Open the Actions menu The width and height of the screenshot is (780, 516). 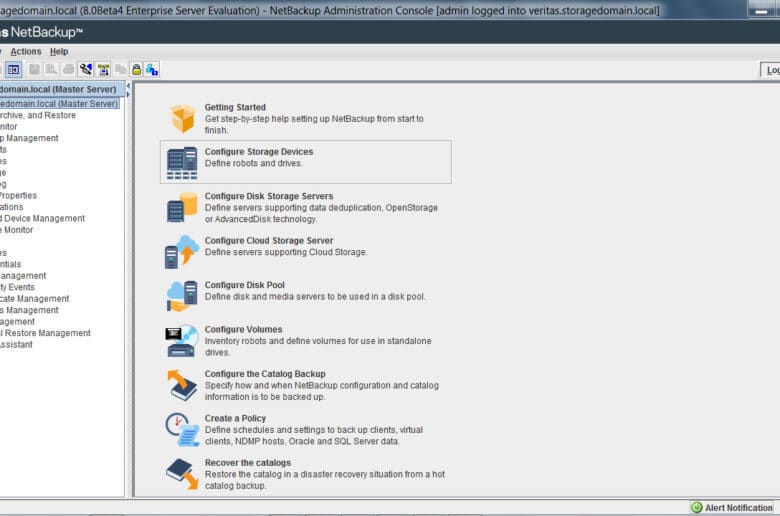point(26,51)
